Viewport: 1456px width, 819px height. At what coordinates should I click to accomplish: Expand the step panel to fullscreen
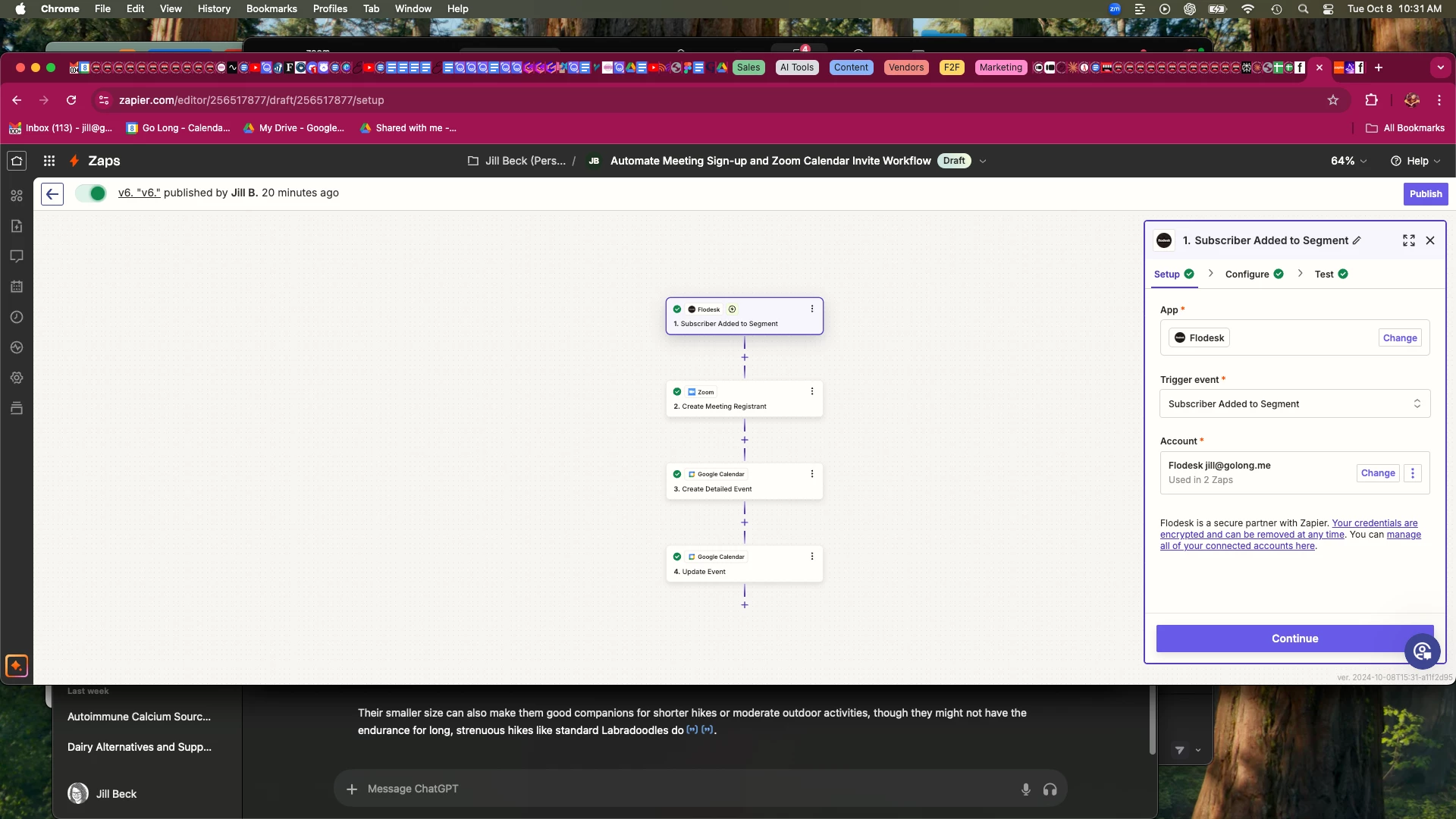point(1408,240)
